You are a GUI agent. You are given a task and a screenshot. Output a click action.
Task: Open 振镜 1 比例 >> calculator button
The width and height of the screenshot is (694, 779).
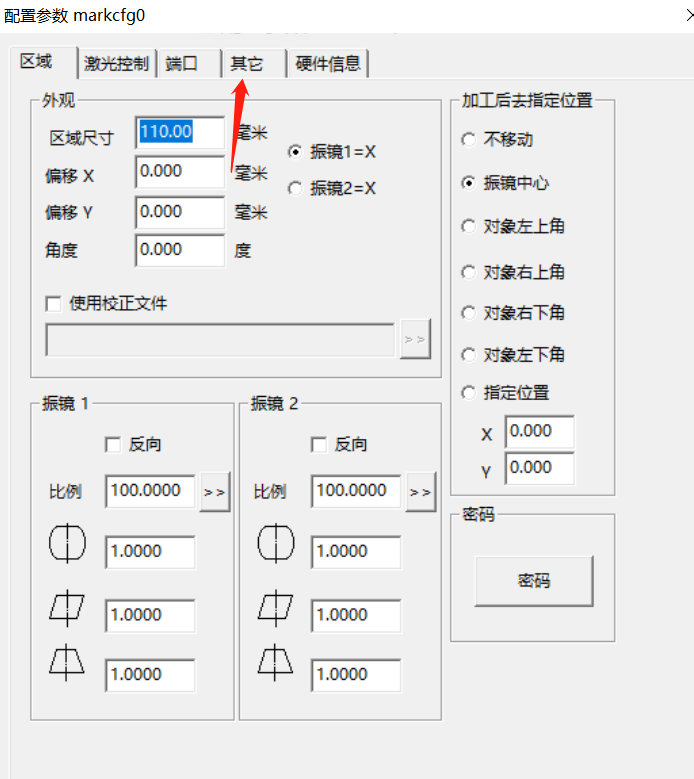[215, 492]
